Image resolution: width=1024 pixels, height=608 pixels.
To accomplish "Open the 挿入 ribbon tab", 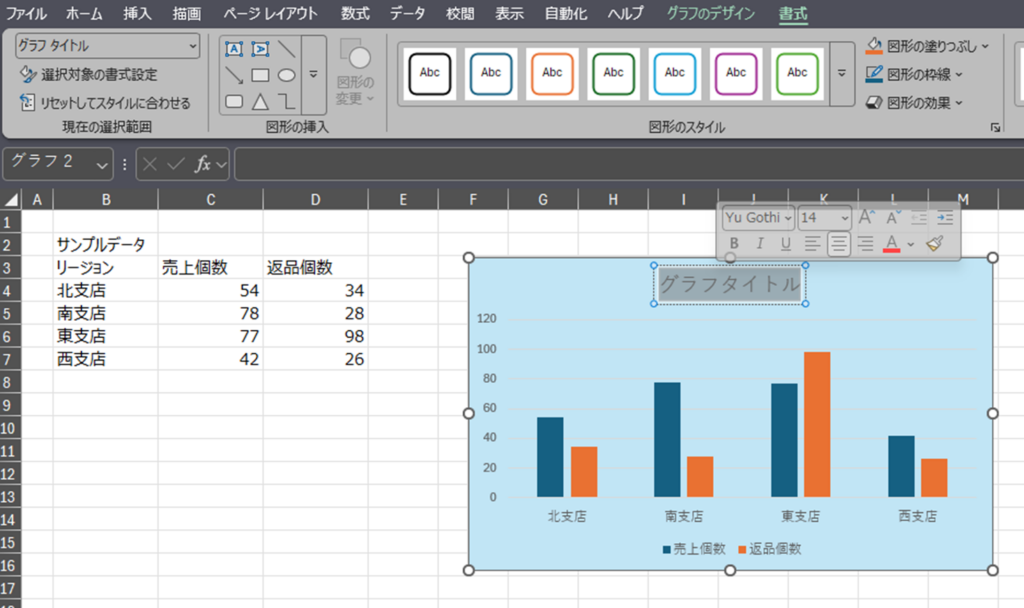I will click(138, 14).
